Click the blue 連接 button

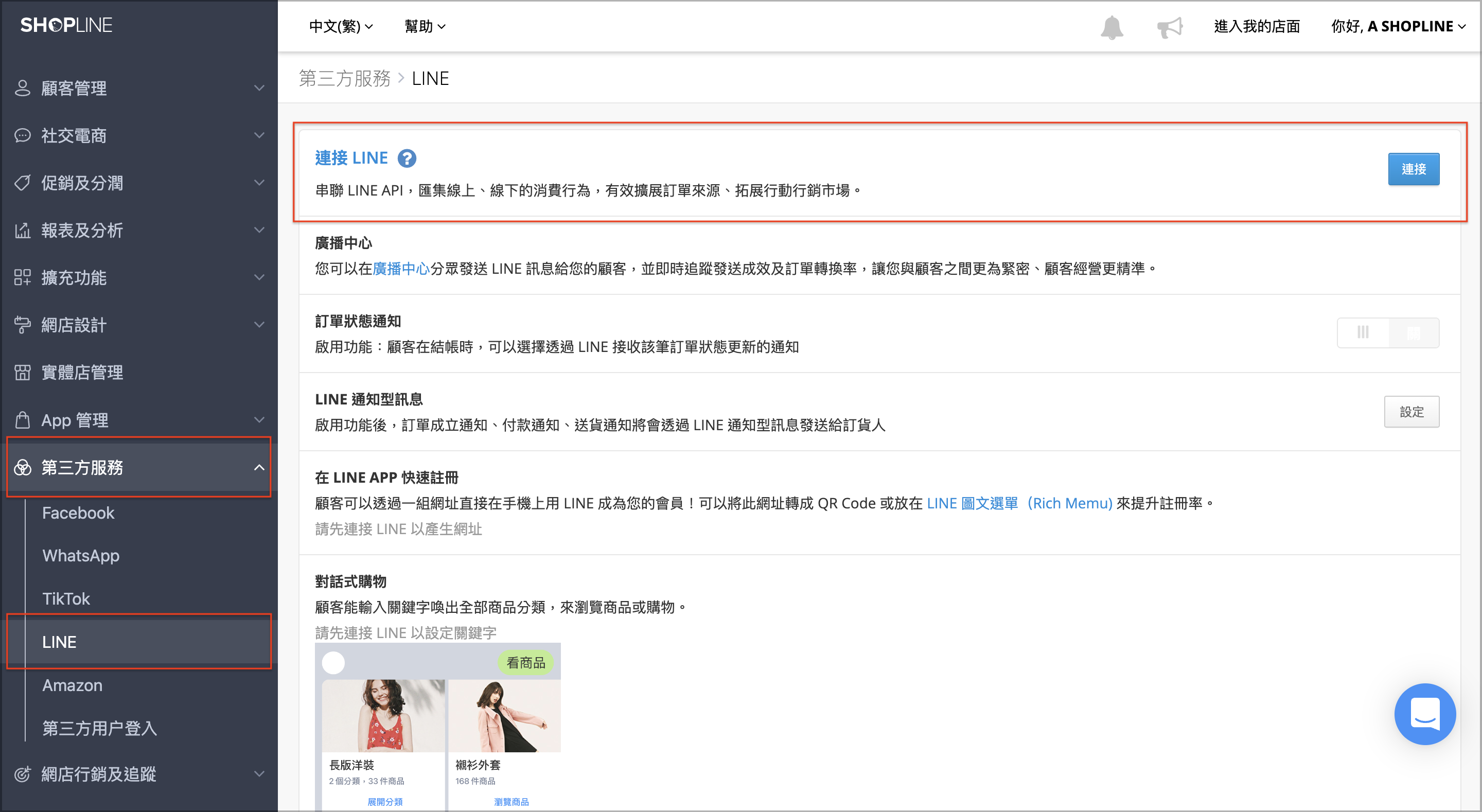point(1414,169)
